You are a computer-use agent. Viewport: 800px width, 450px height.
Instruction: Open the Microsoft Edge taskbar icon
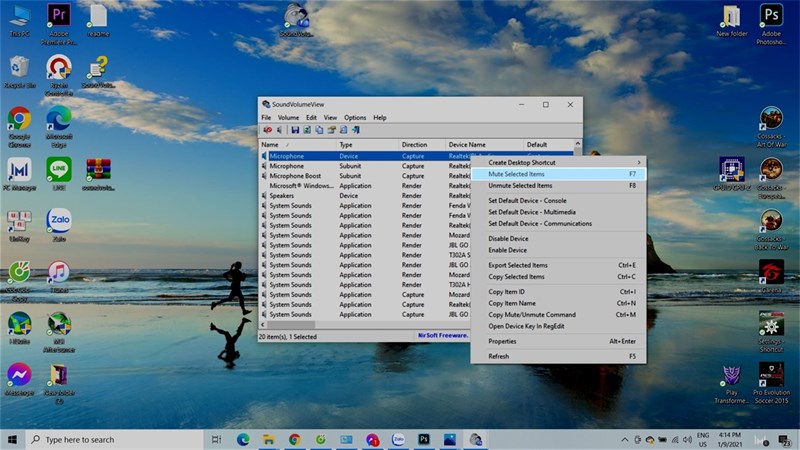click(243, 439)
